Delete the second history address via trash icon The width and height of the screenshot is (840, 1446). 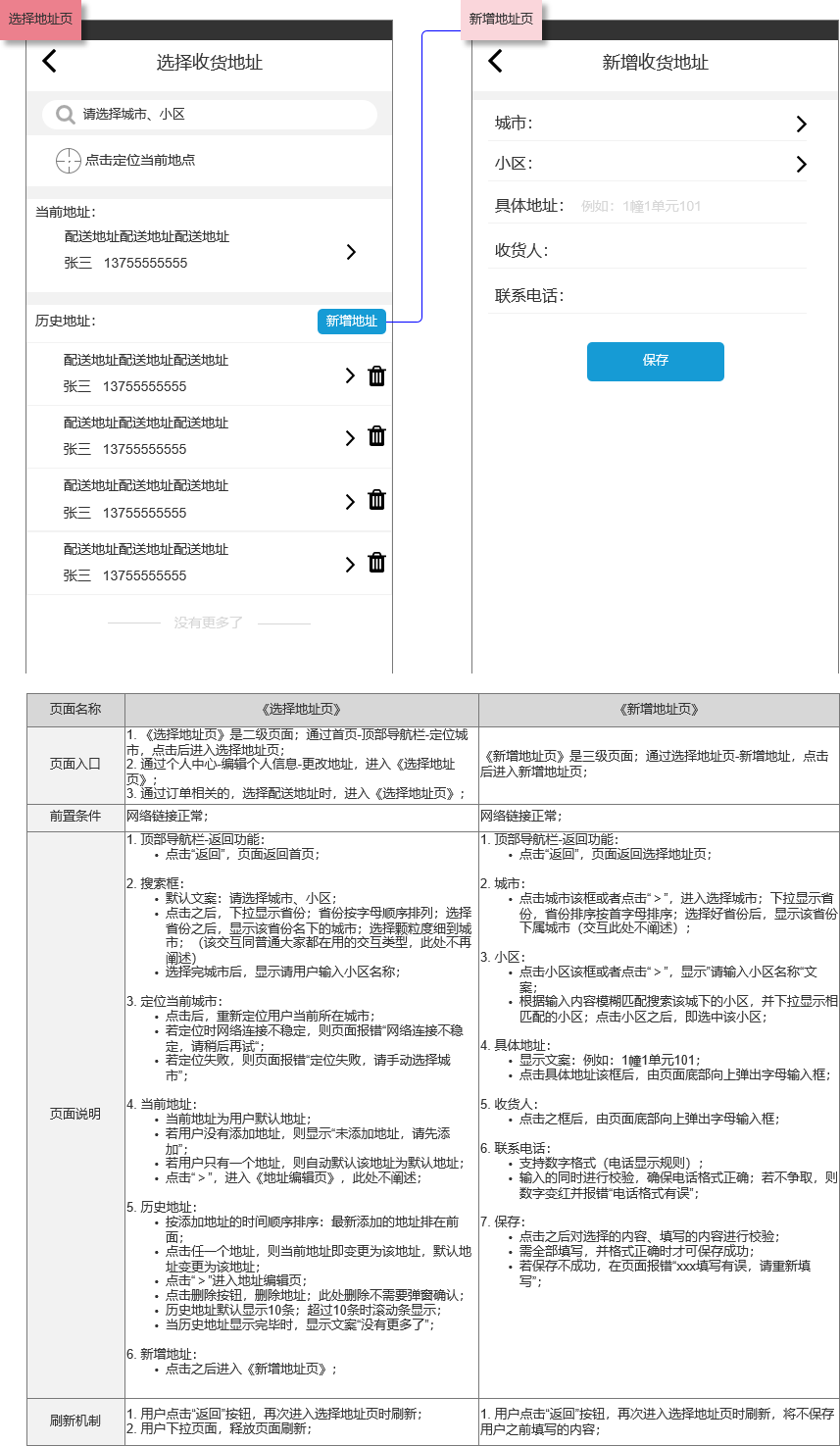376,436
